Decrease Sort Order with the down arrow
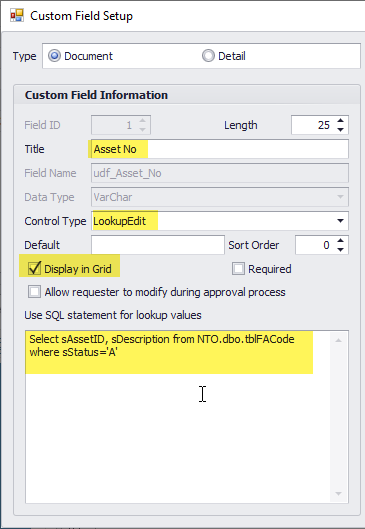365x529 pixels. (340, 250)
